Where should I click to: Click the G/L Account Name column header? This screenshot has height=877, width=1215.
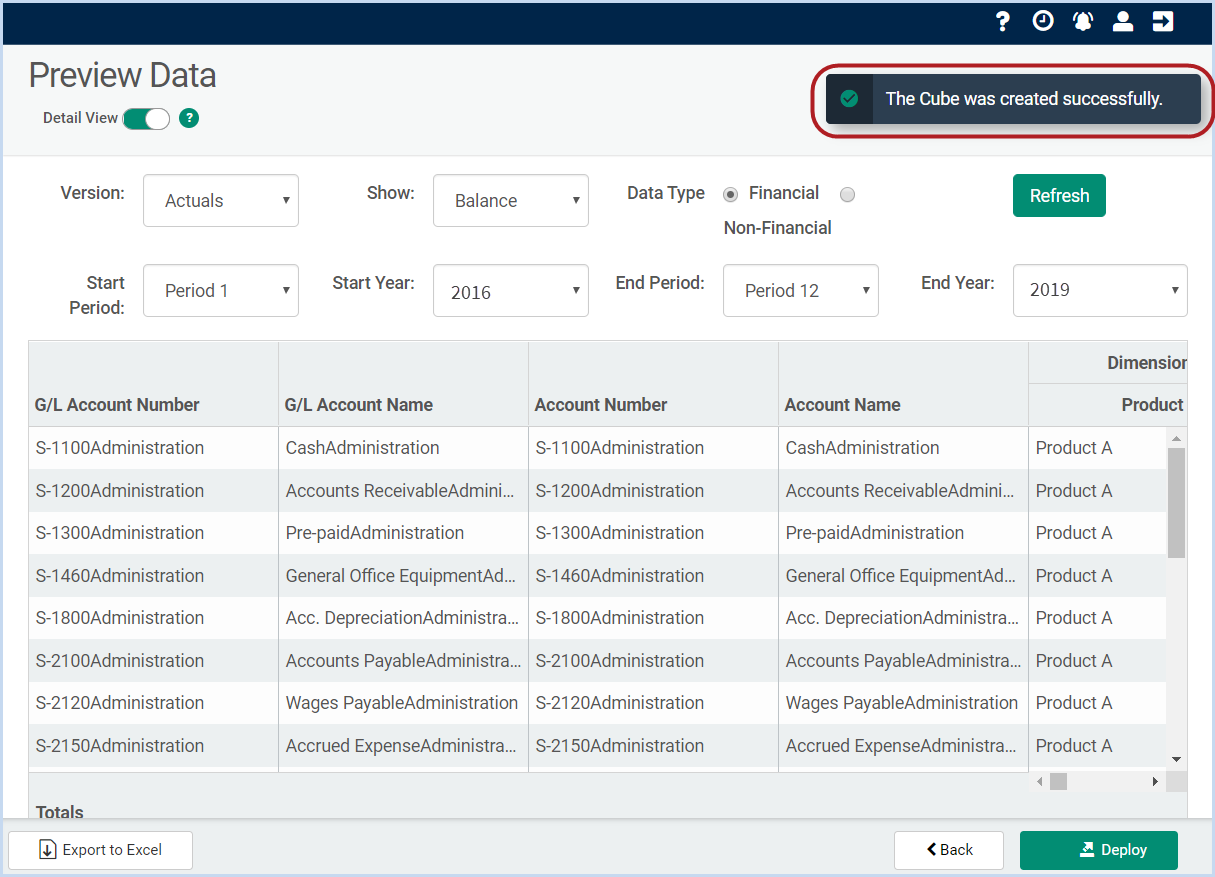point(403,384)
